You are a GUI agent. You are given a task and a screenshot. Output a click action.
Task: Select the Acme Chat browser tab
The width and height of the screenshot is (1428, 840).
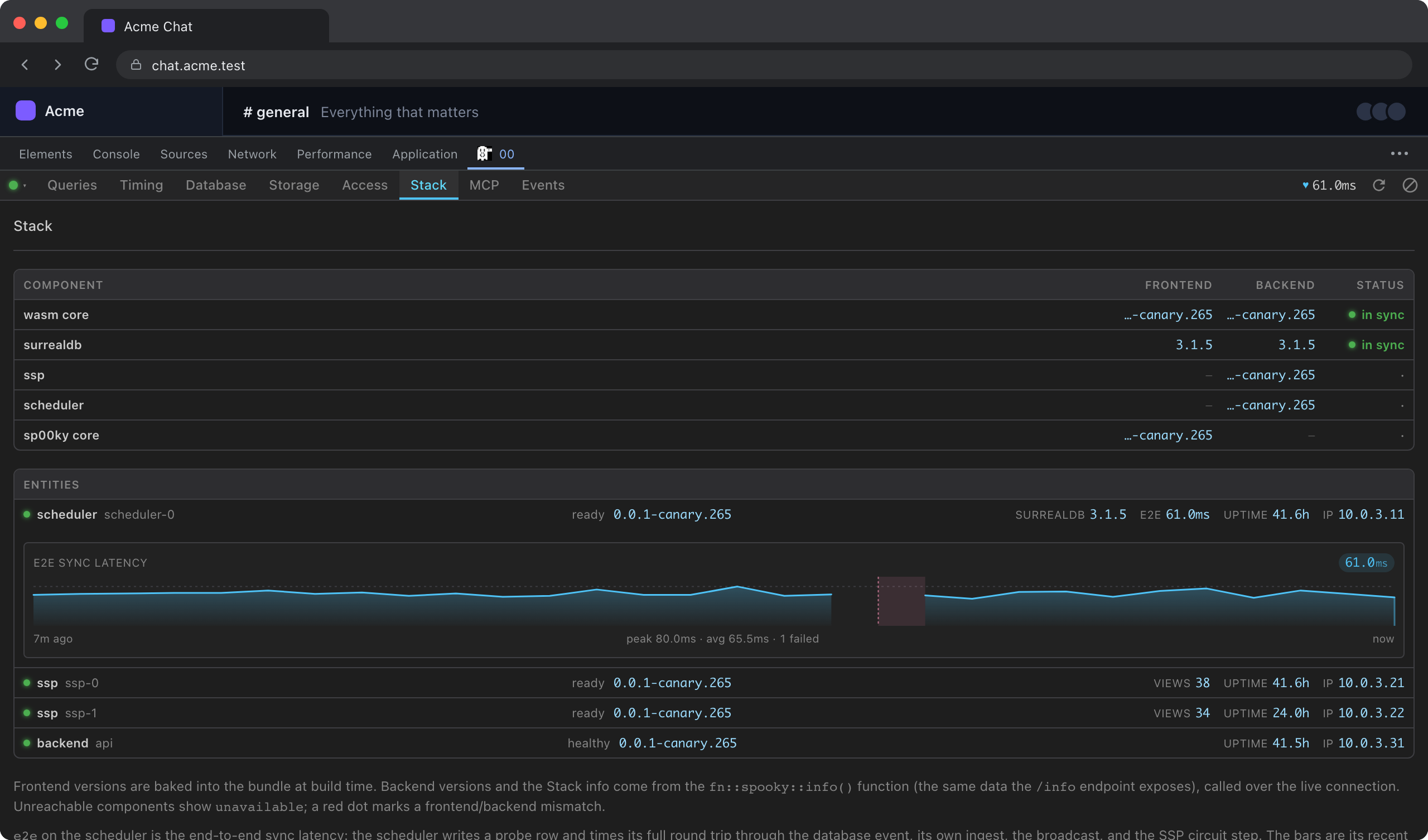click(x=206, y=26)
